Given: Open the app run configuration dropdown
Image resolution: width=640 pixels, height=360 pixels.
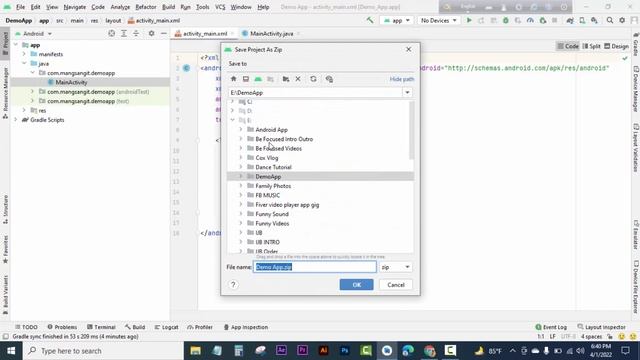Looking at the screenshot, I should [397, 20].
